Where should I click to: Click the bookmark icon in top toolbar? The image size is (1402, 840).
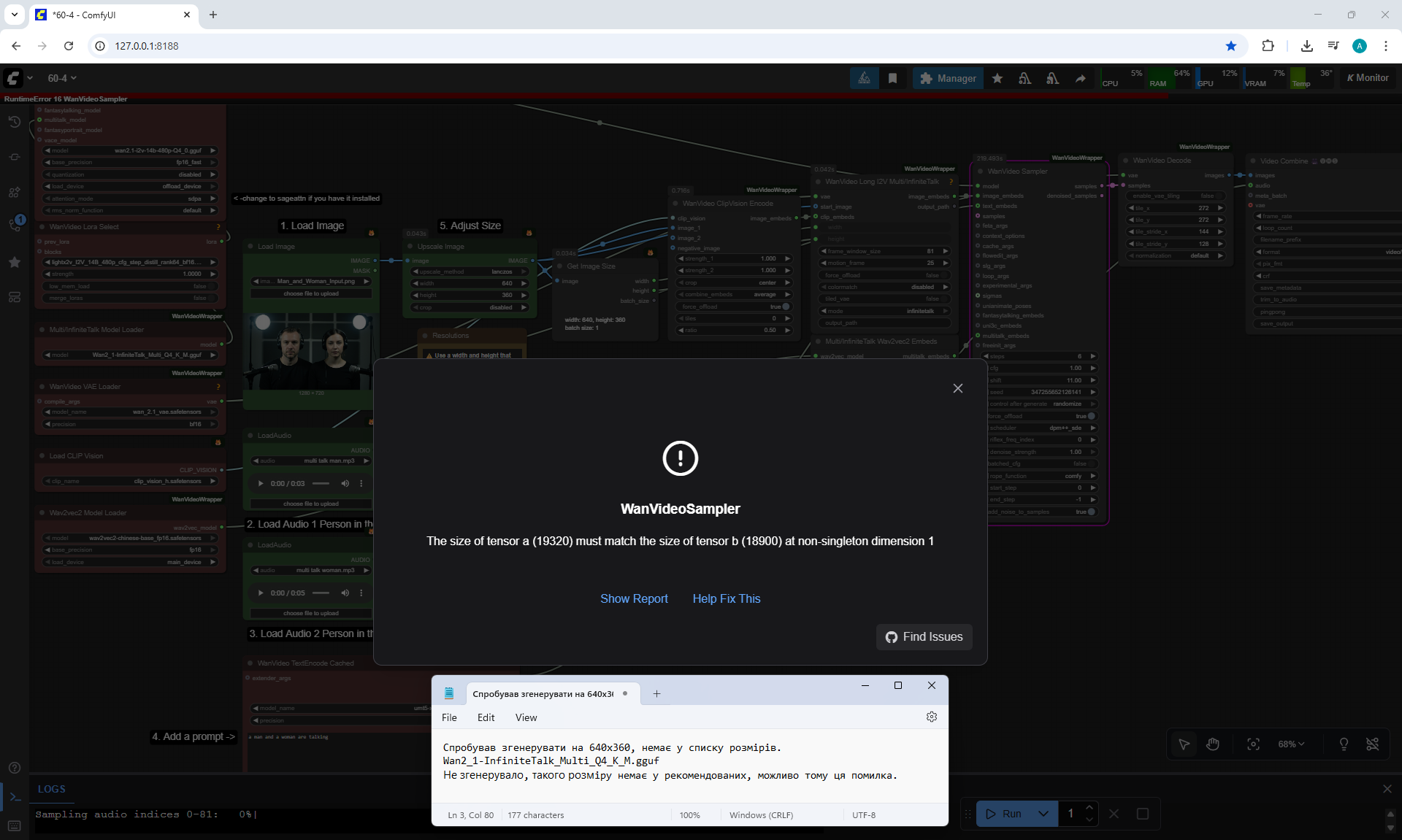892,78
